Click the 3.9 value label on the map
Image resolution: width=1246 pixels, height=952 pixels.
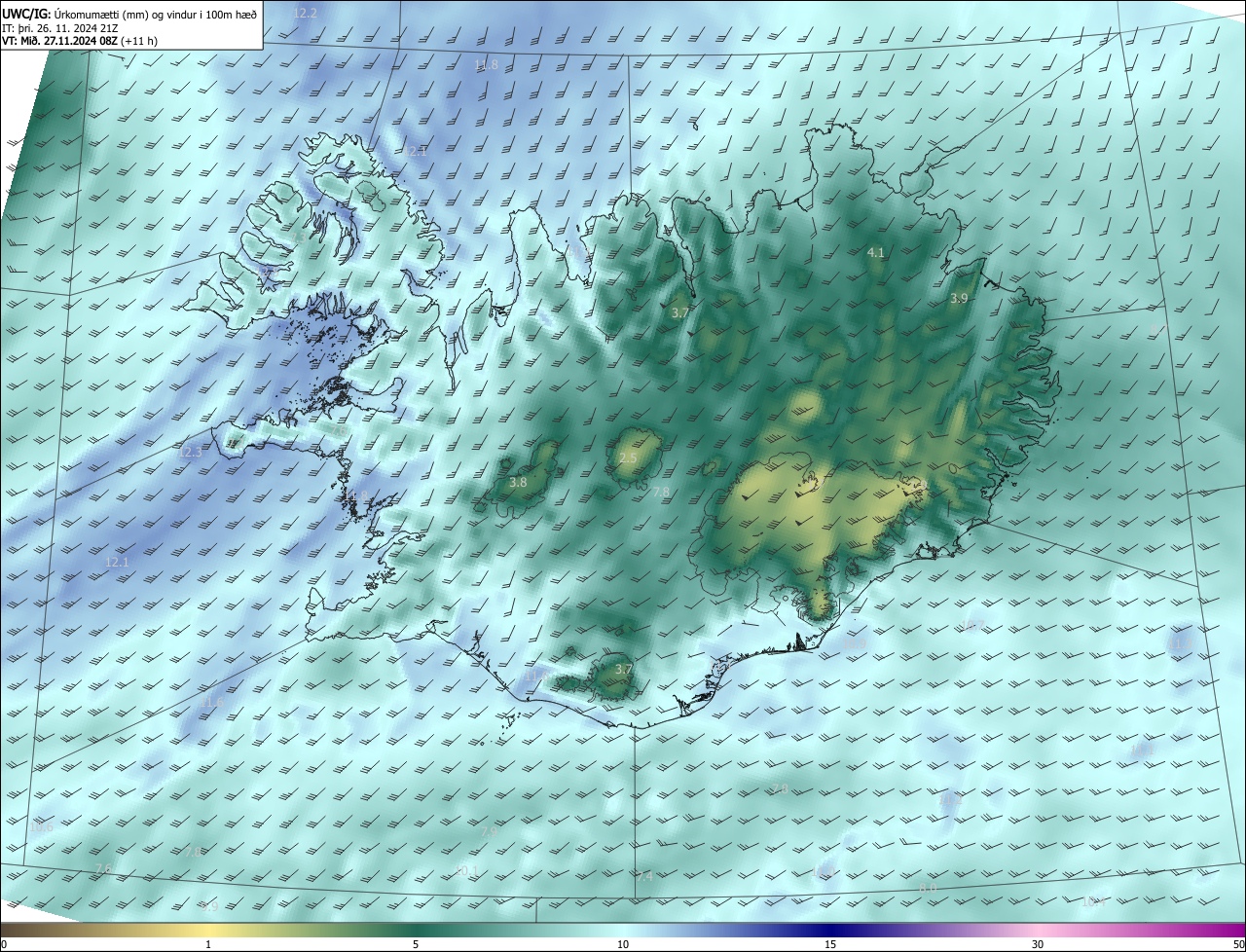coord(959,299)
